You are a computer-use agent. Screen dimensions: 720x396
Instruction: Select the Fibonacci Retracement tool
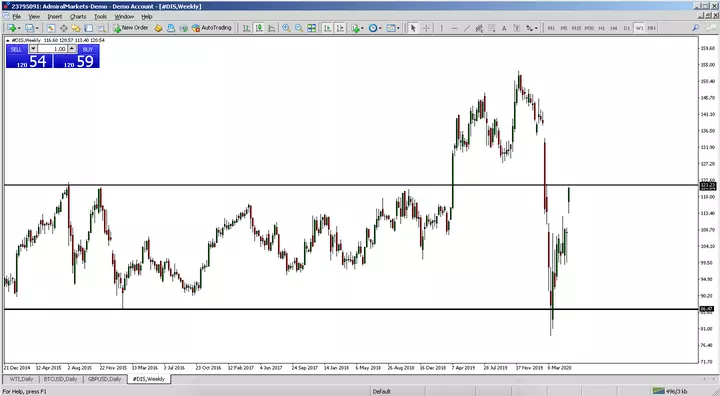[491, 28]
